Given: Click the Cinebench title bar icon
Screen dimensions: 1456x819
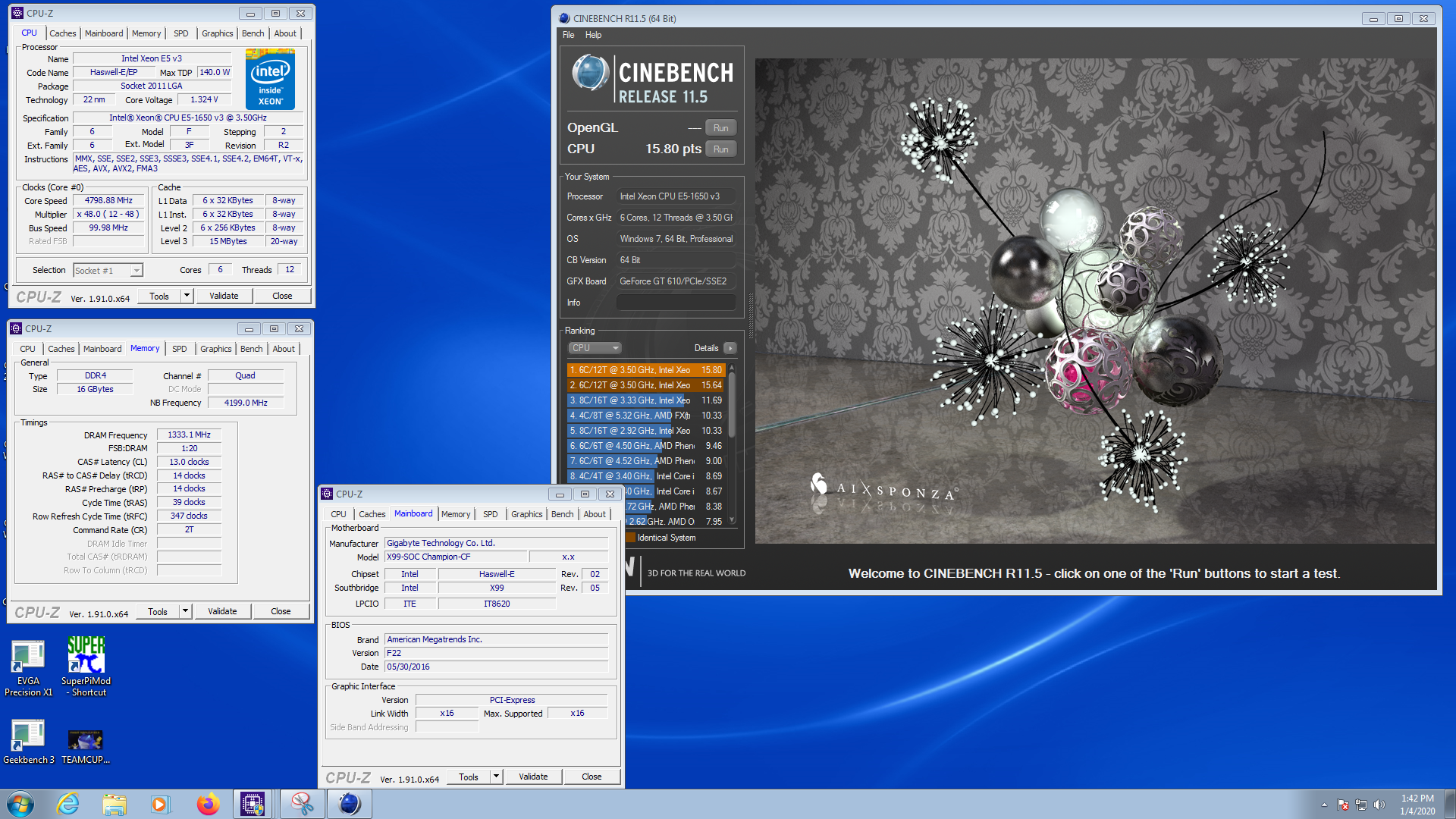Looking at the screenshot, I should click(564, 18).
